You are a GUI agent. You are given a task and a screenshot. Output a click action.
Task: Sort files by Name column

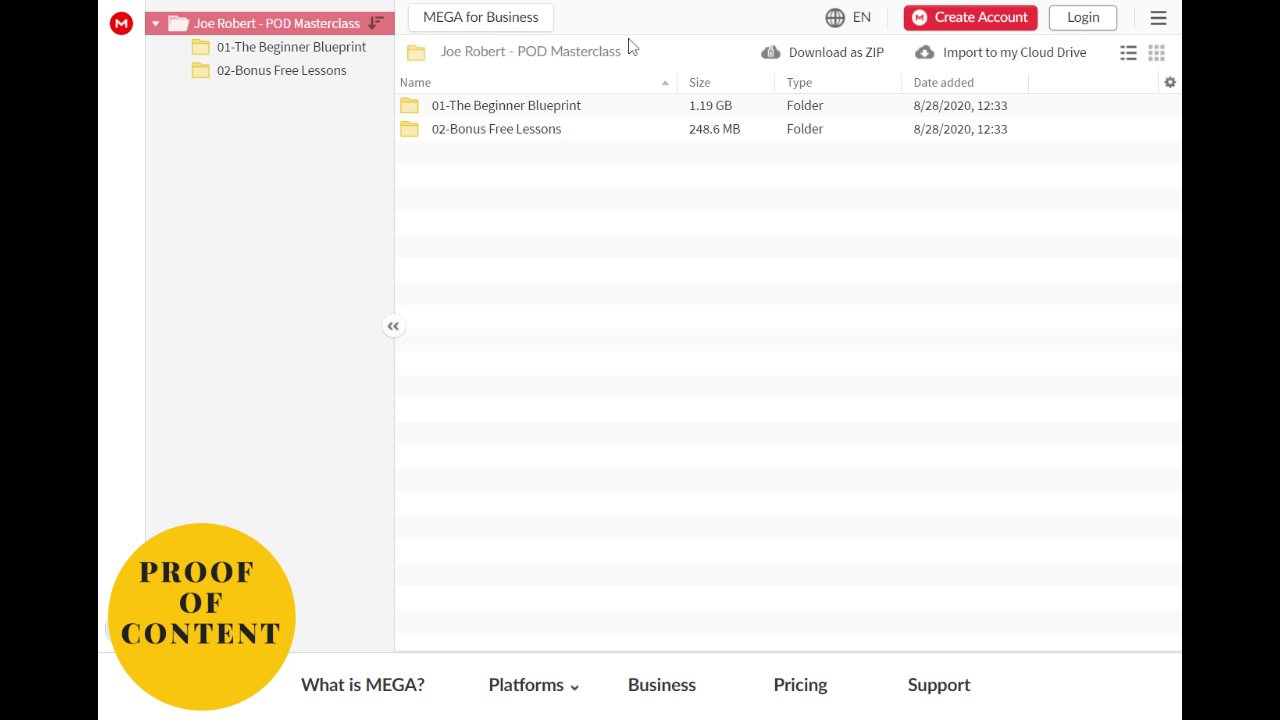[416, 82]
